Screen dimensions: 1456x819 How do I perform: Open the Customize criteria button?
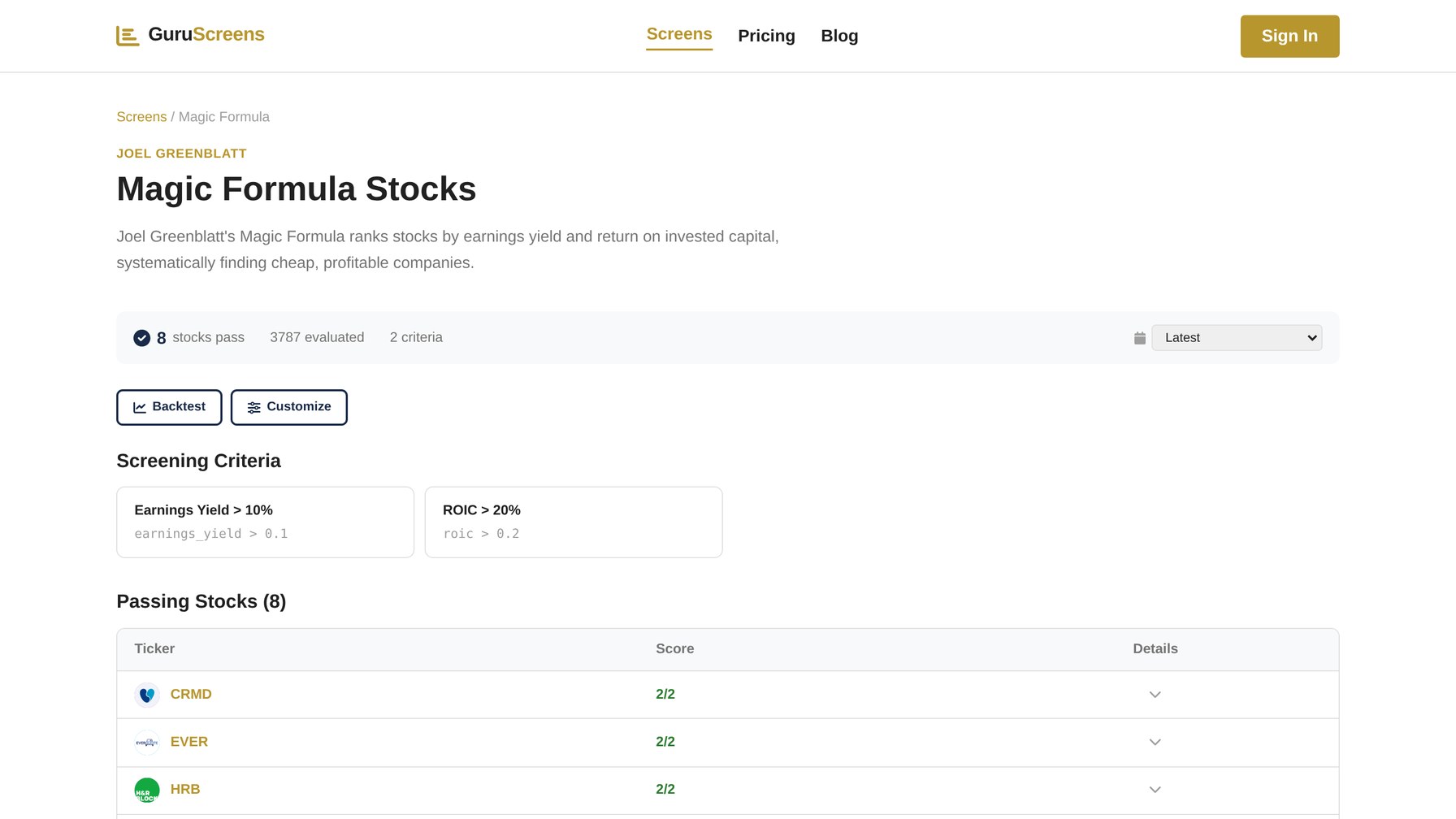tap(289, 407)
